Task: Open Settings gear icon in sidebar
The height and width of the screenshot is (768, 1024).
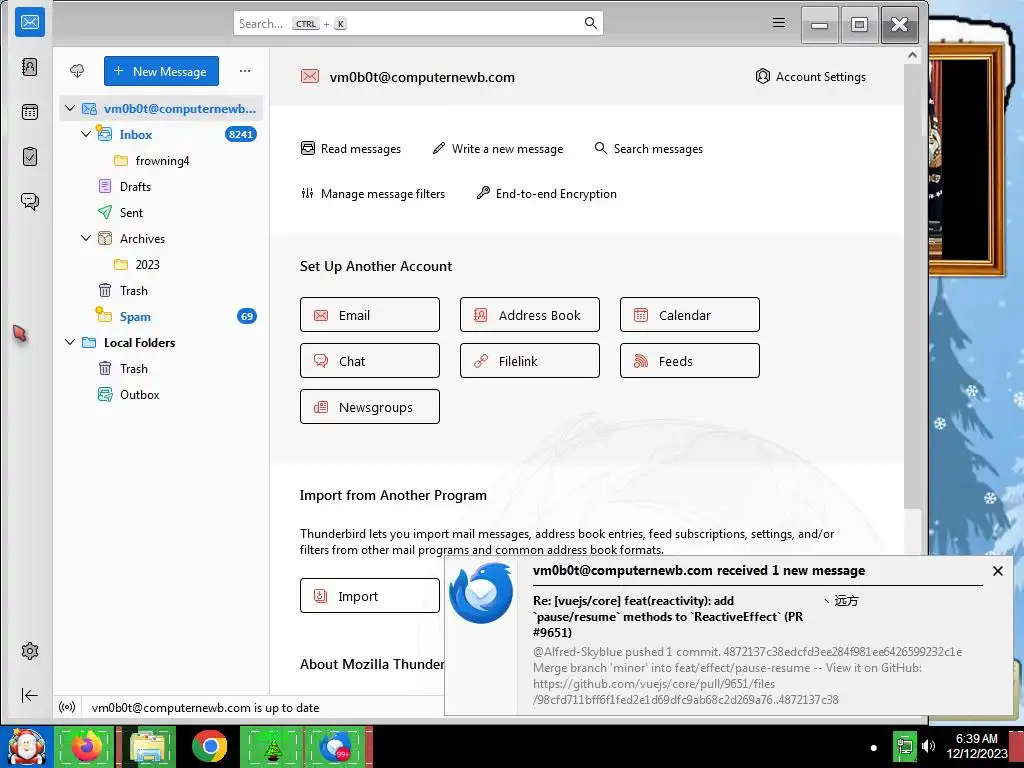Action: pos(30,651)
